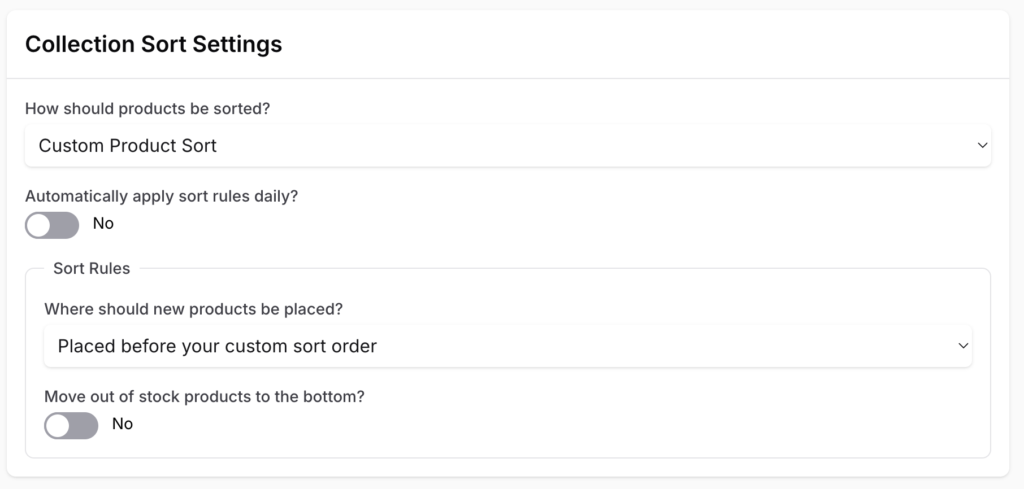
Task: Click "No" label beside the out-of-stock toggle
Action: coord(122,424)
